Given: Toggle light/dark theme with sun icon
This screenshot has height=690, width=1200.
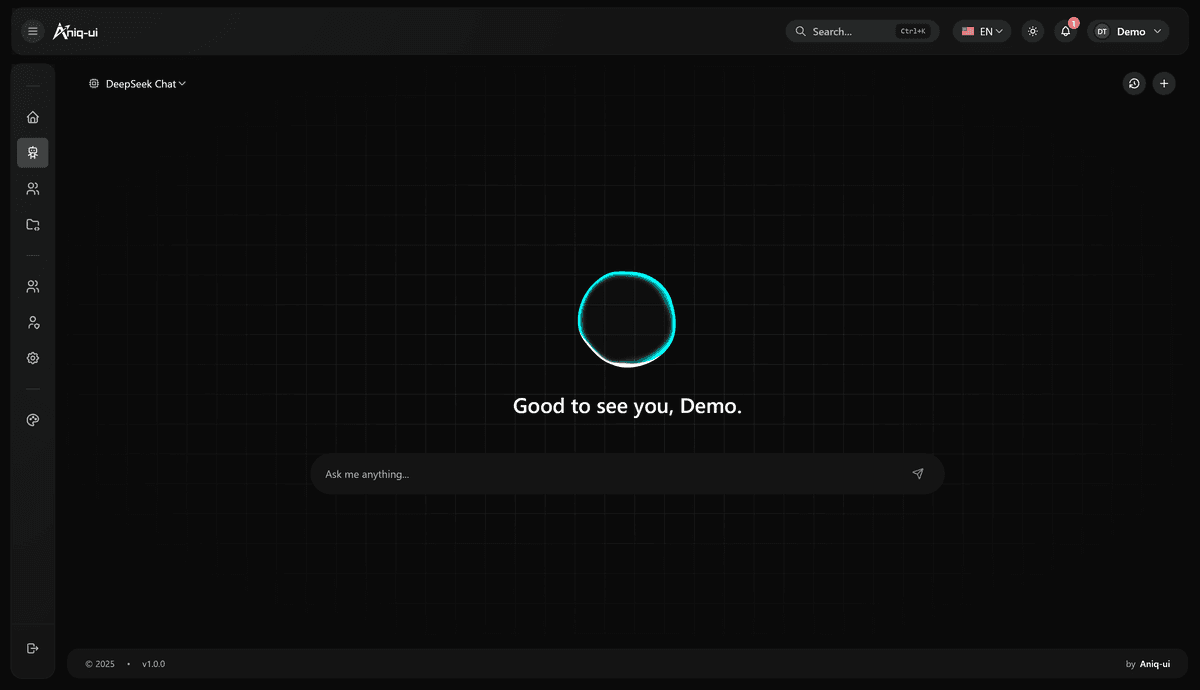Looking at the screenshot, I should click(1033, 32).
